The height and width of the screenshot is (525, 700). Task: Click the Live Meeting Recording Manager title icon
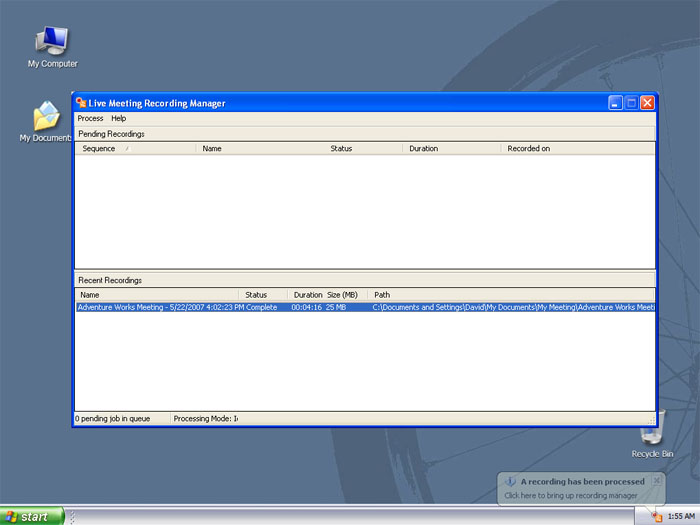81,103
